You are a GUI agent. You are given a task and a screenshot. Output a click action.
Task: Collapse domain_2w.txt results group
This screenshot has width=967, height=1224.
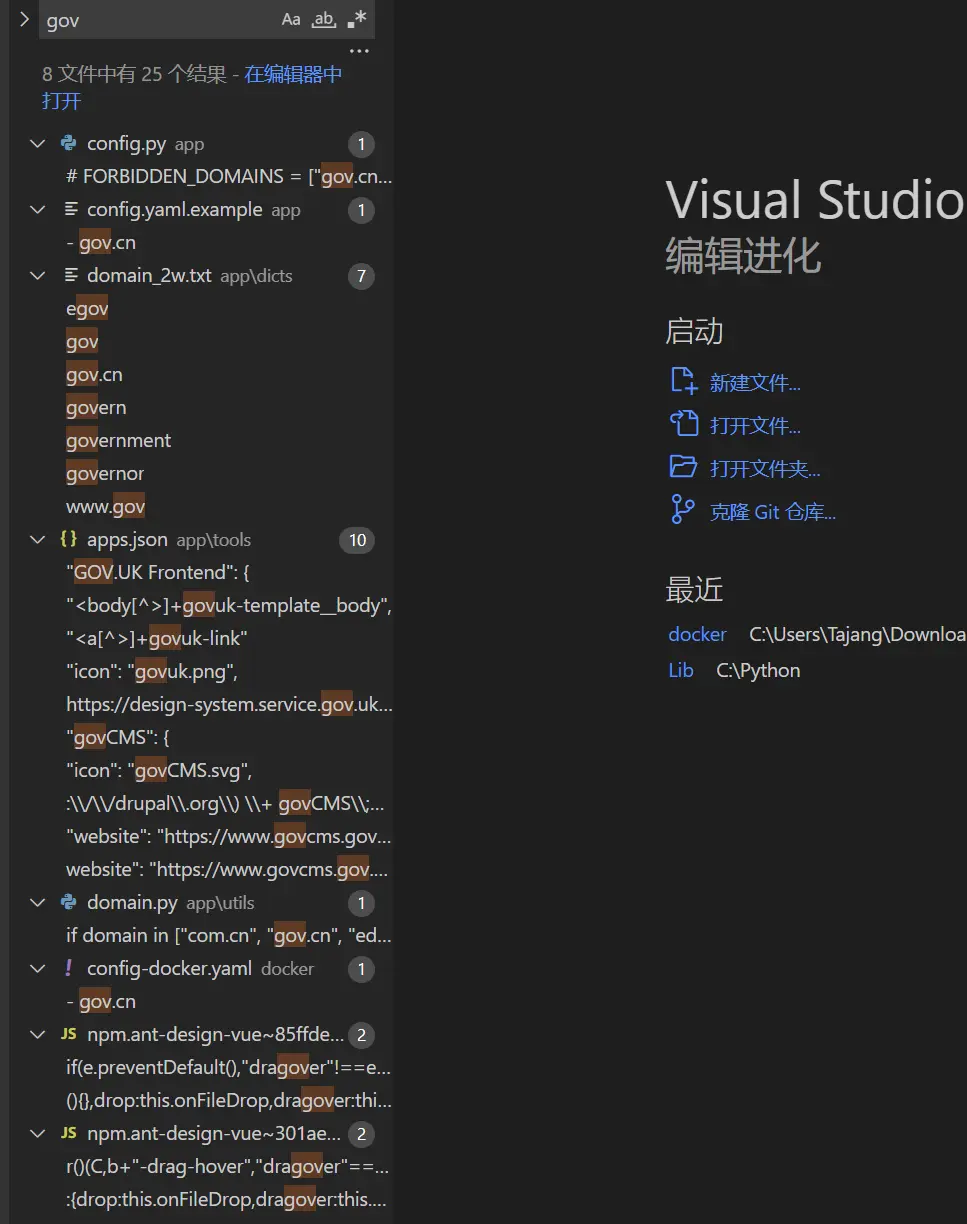[x=38, y=276]
